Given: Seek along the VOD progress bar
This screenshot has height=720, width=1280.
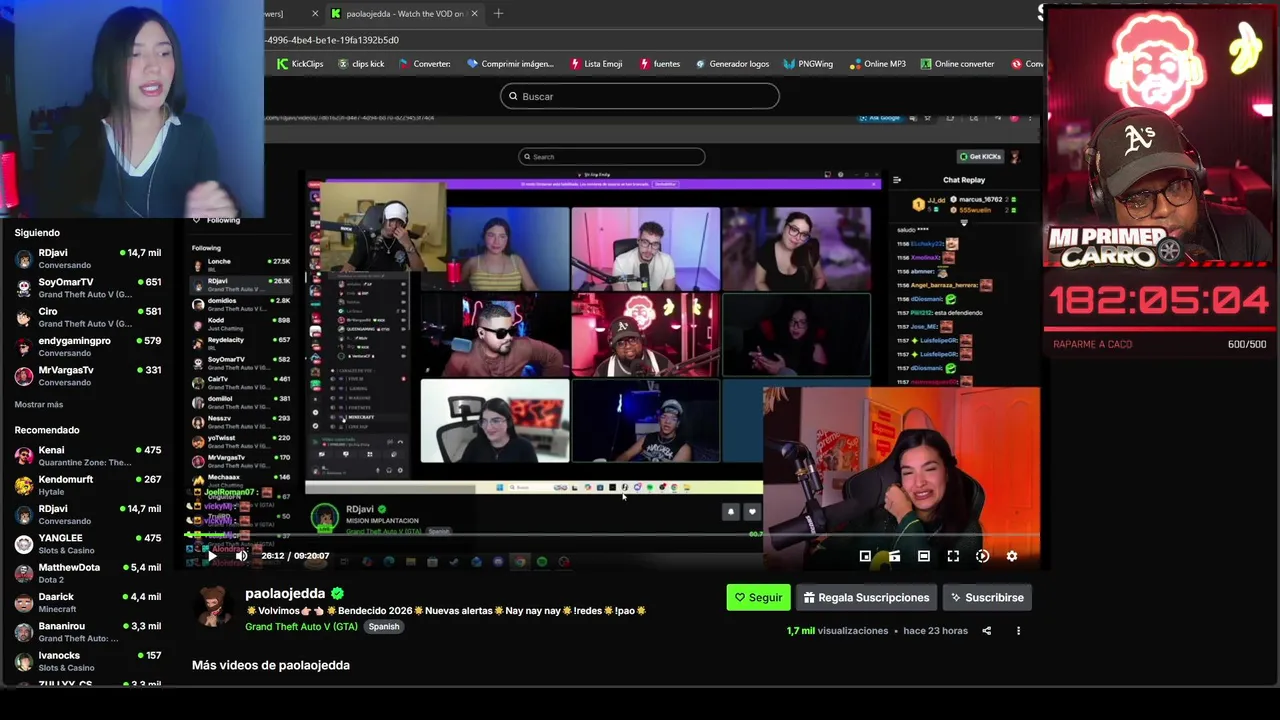Looking at the screenshot, I should tap(610, 536).
